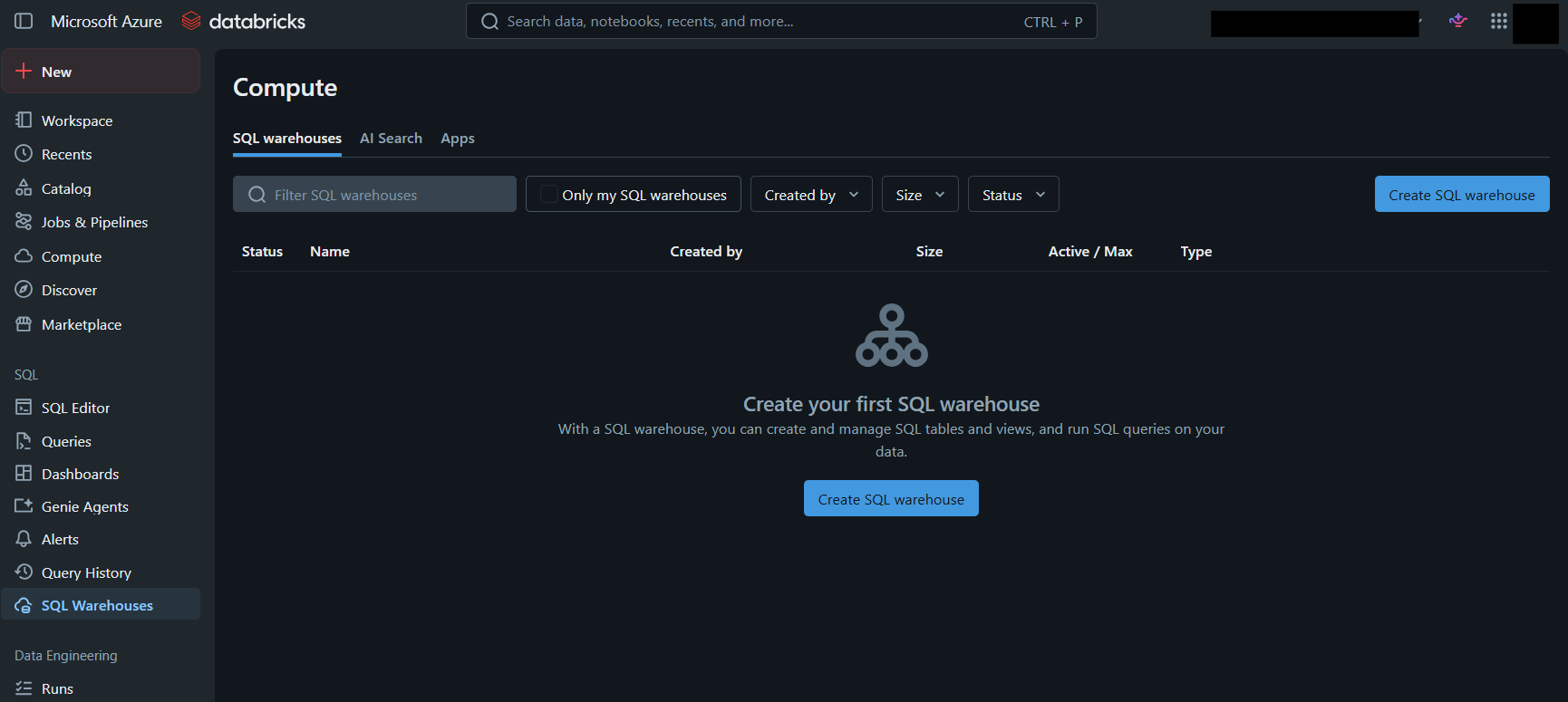
Task: Open the Status filter dropdown
Action: [x=1013, y=194]
